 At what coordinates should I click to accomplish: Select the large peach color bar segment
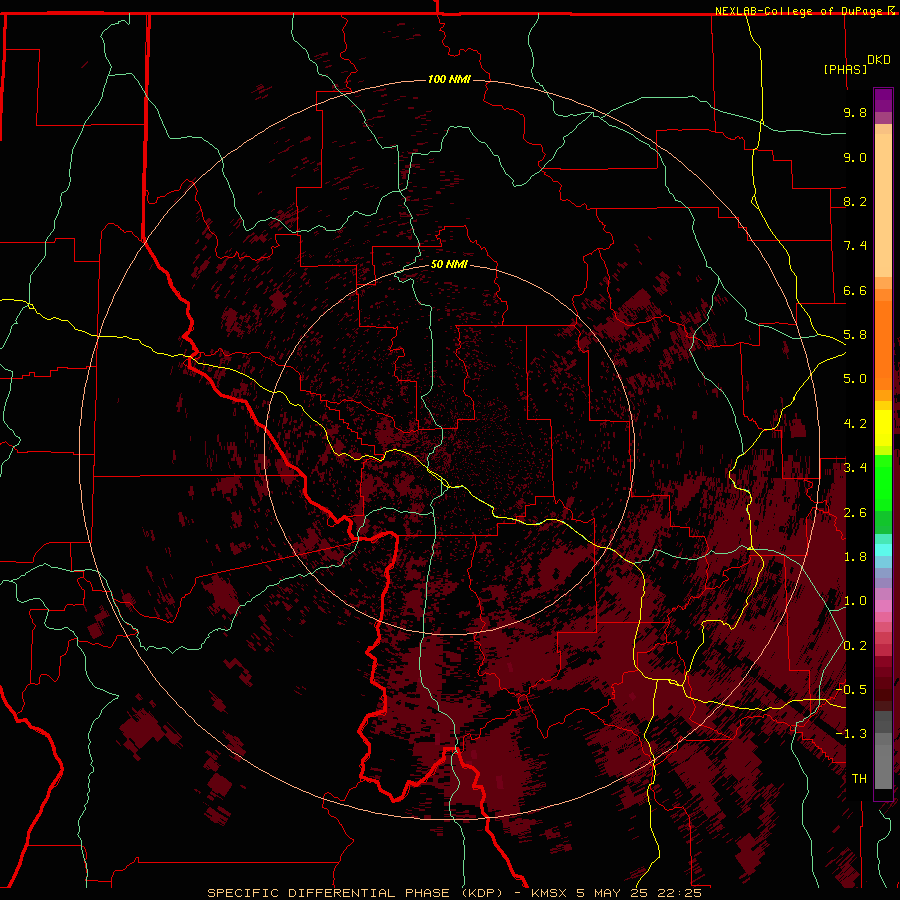click(883, 205)
